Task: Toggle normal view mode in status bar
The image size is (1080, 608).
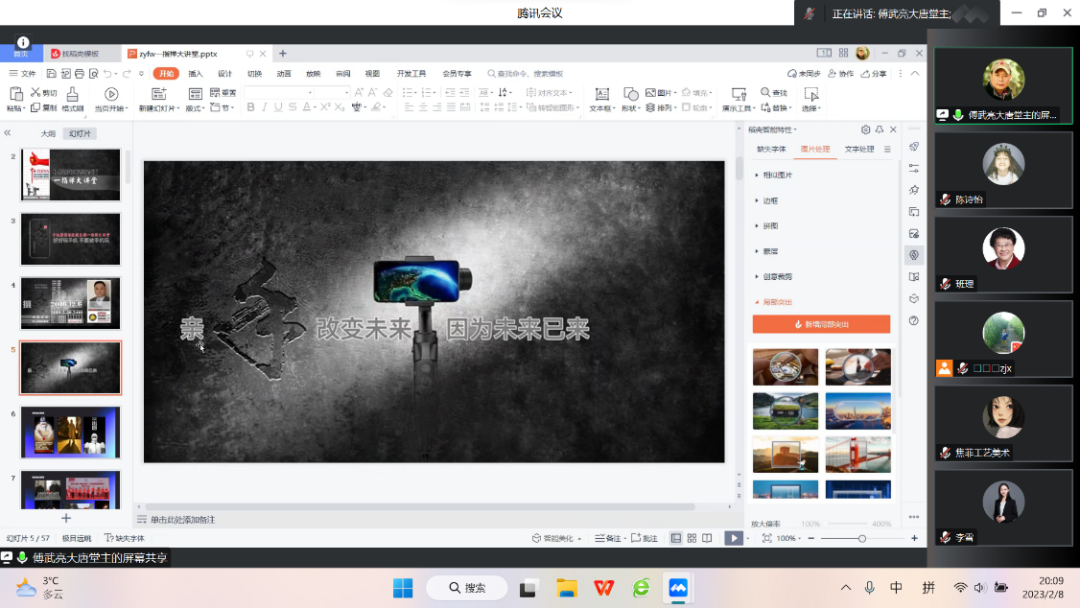Action: pyautogui.click(x=676, y=538)
